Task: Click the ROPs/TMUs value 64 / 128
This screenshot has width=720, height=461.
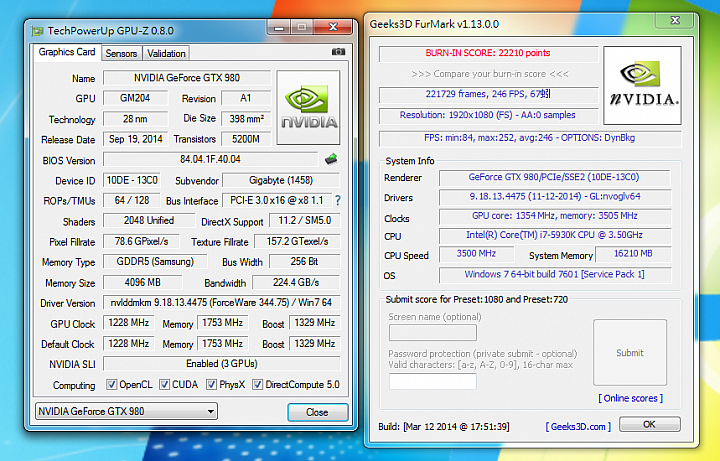Action: tap(132, 200)
